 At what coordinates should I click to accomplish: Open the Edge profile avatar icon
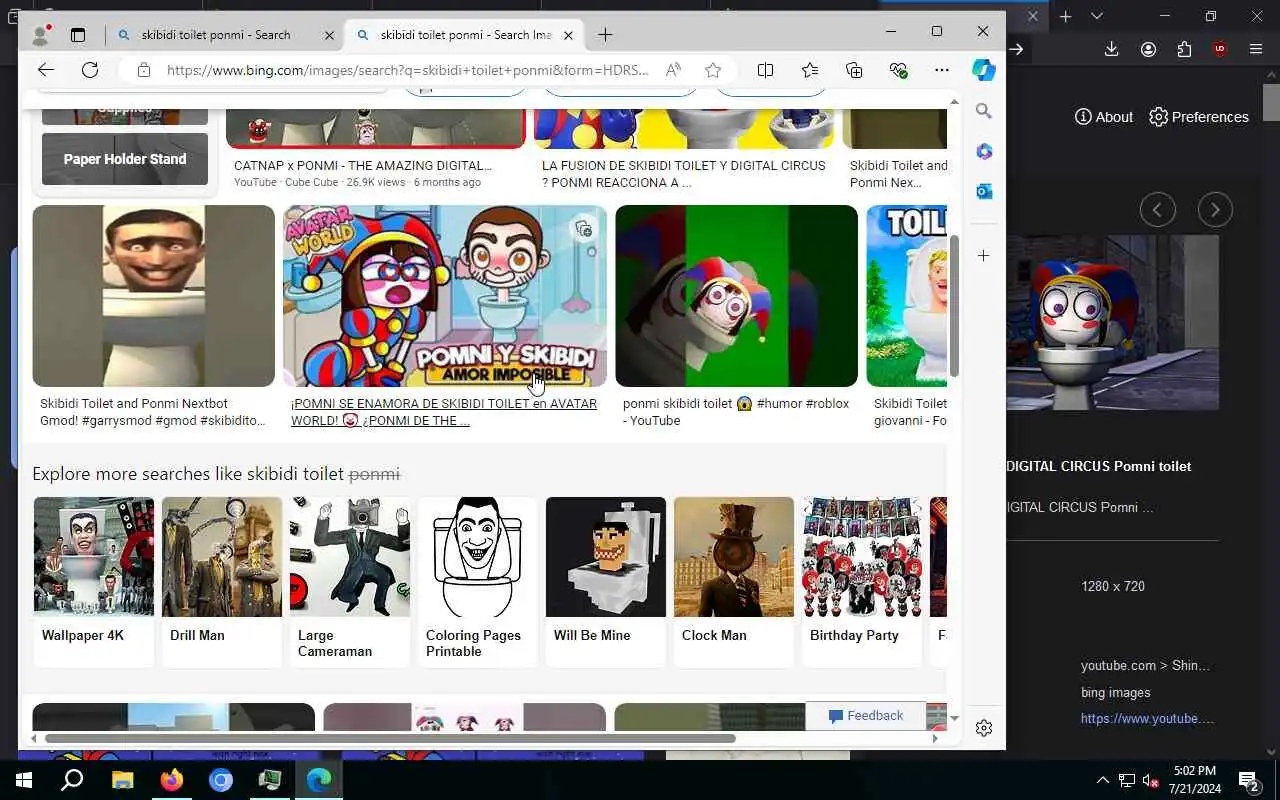click(41, 35)
